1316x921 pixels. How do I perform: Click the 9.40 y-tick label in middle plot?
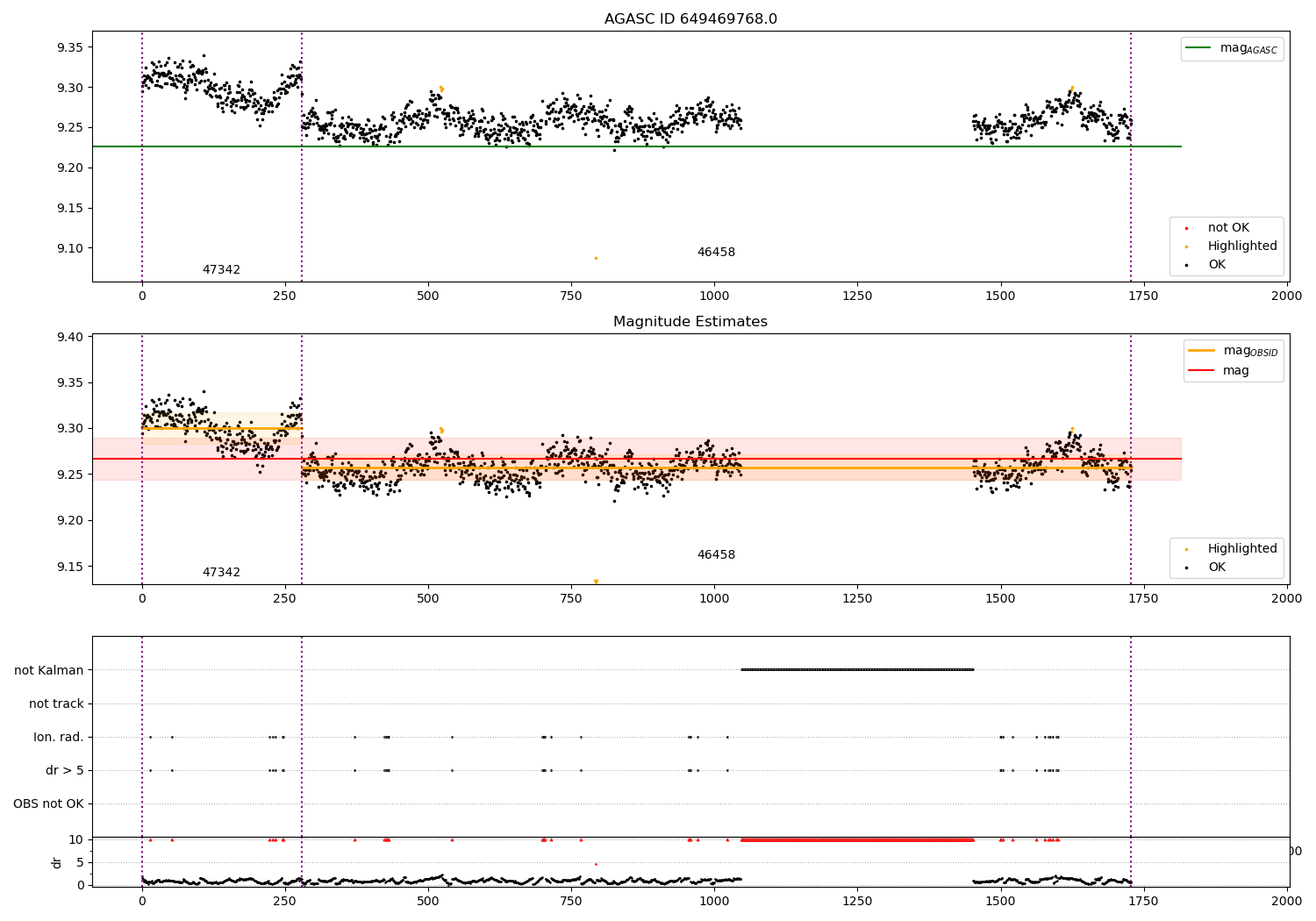[70, 337]
